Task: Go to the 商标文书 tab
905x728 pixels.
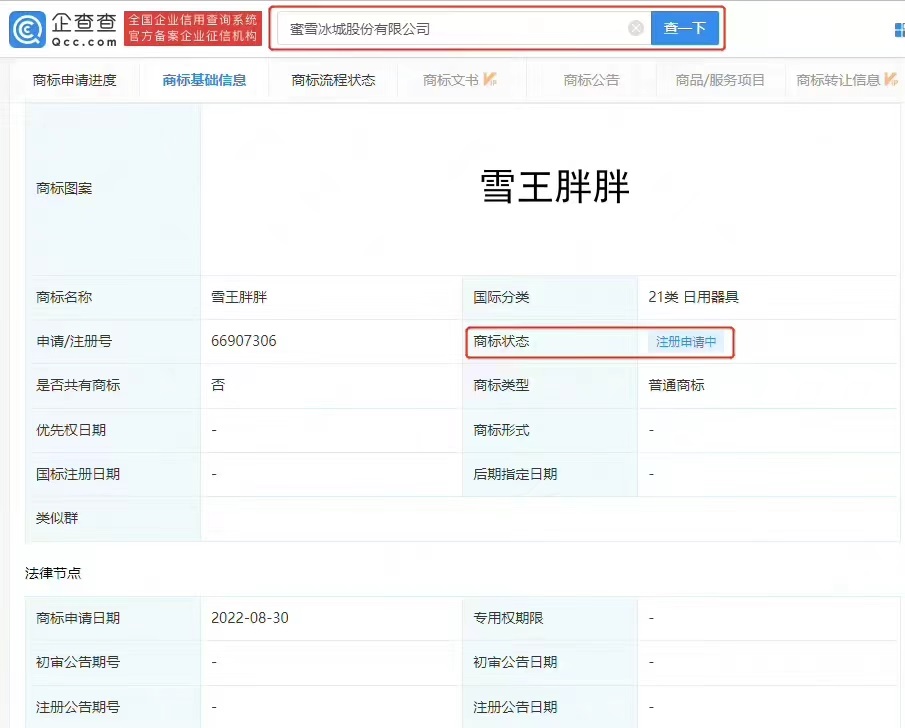Action: tap(451, 80)
